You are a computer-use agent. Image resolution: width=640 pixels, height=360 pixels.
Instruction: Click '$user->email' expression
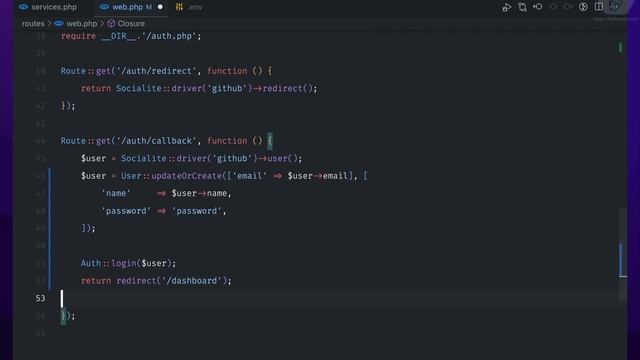tap(318, 176)
